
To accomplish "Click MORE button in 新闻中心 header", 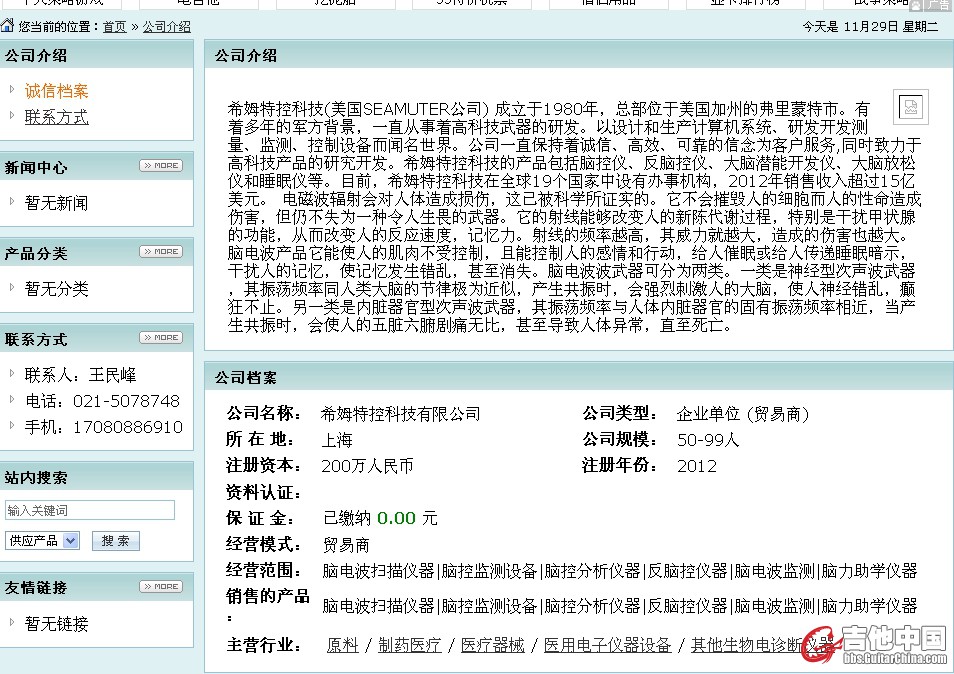I will coord(160,166).
